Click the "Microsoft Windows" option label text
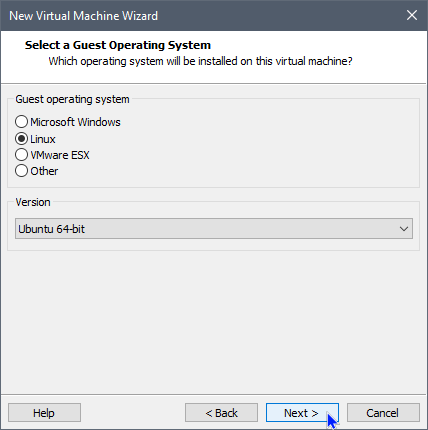The image size is (428, 430). point(75,122)
